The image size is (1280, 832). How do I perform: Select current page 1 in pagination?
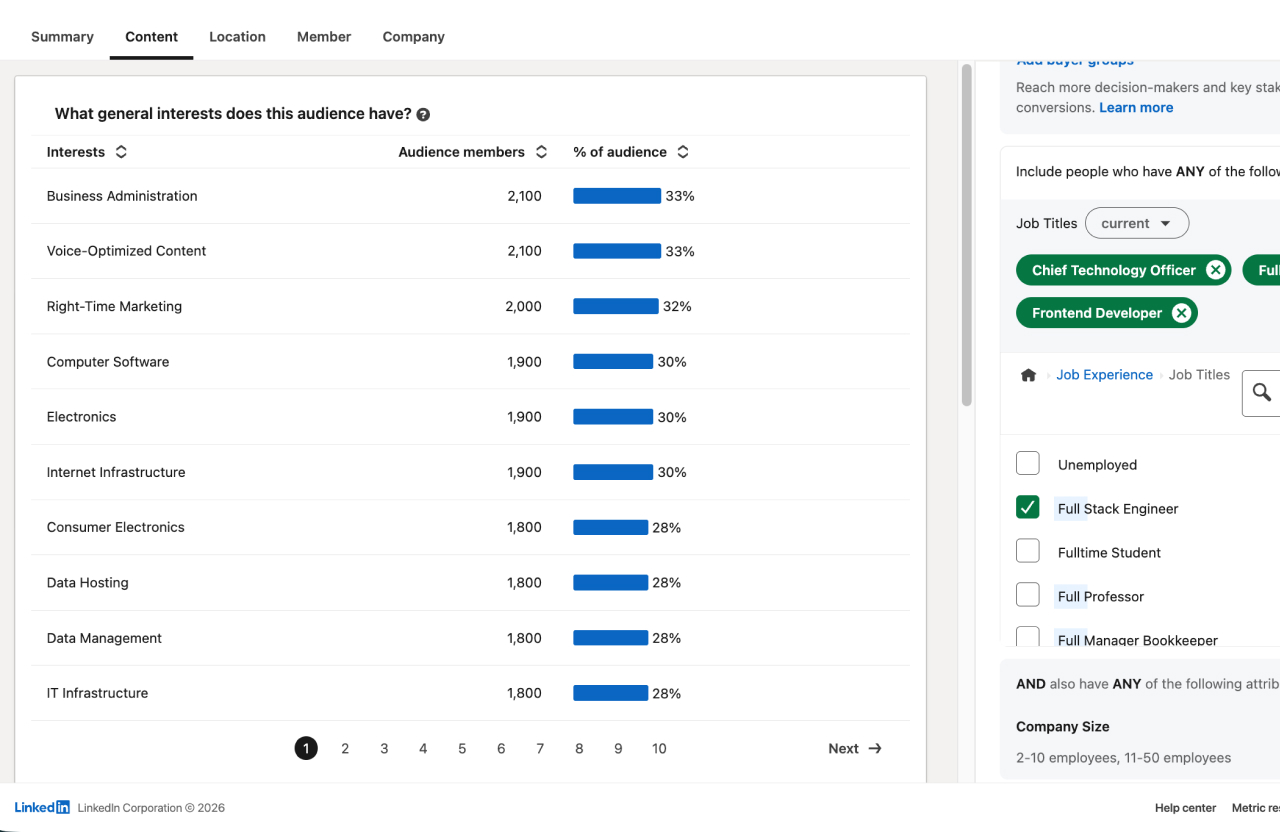point(306,748)
